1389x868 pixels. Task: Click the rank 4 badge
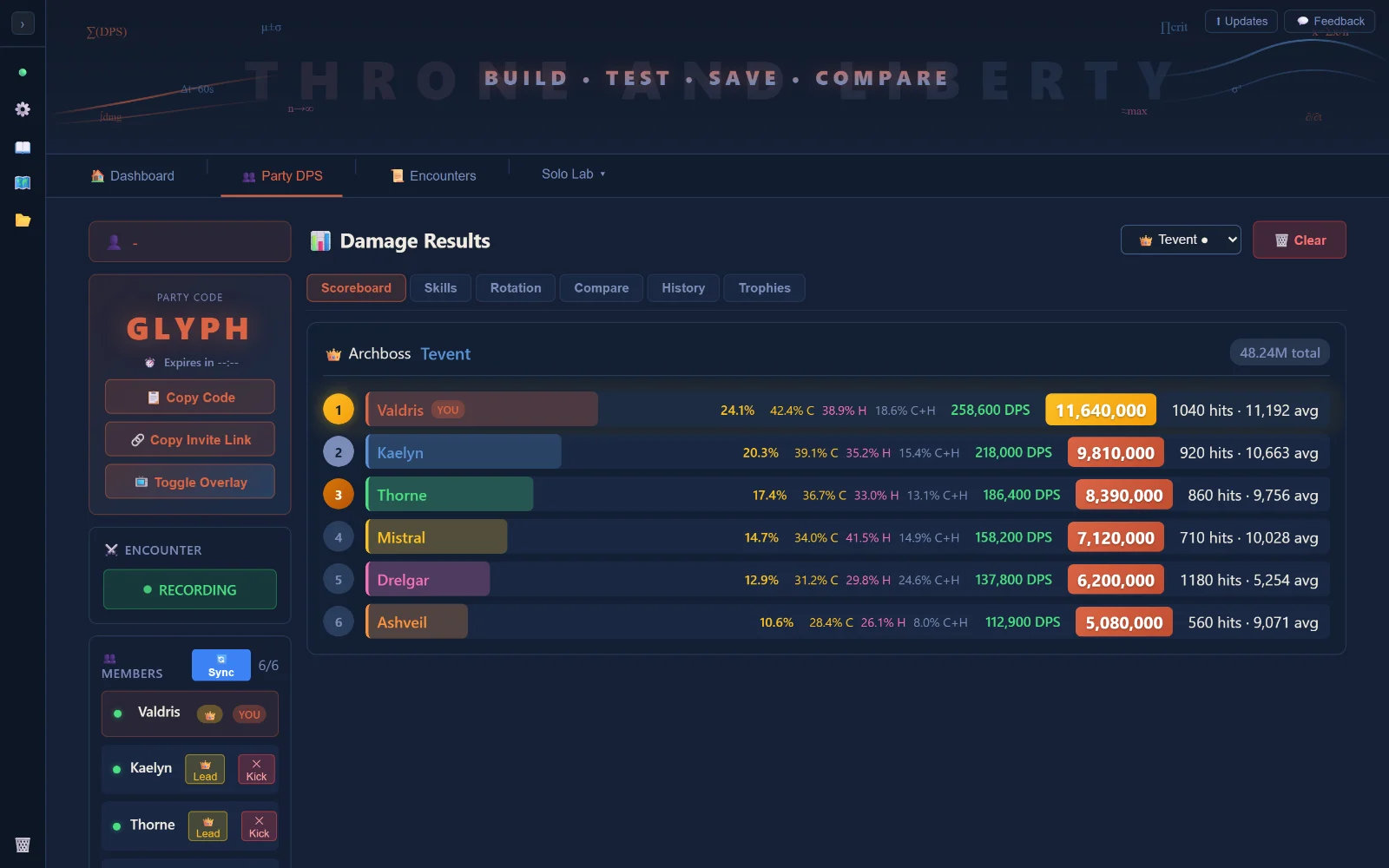pyautogui.click(x=339, y=537)
